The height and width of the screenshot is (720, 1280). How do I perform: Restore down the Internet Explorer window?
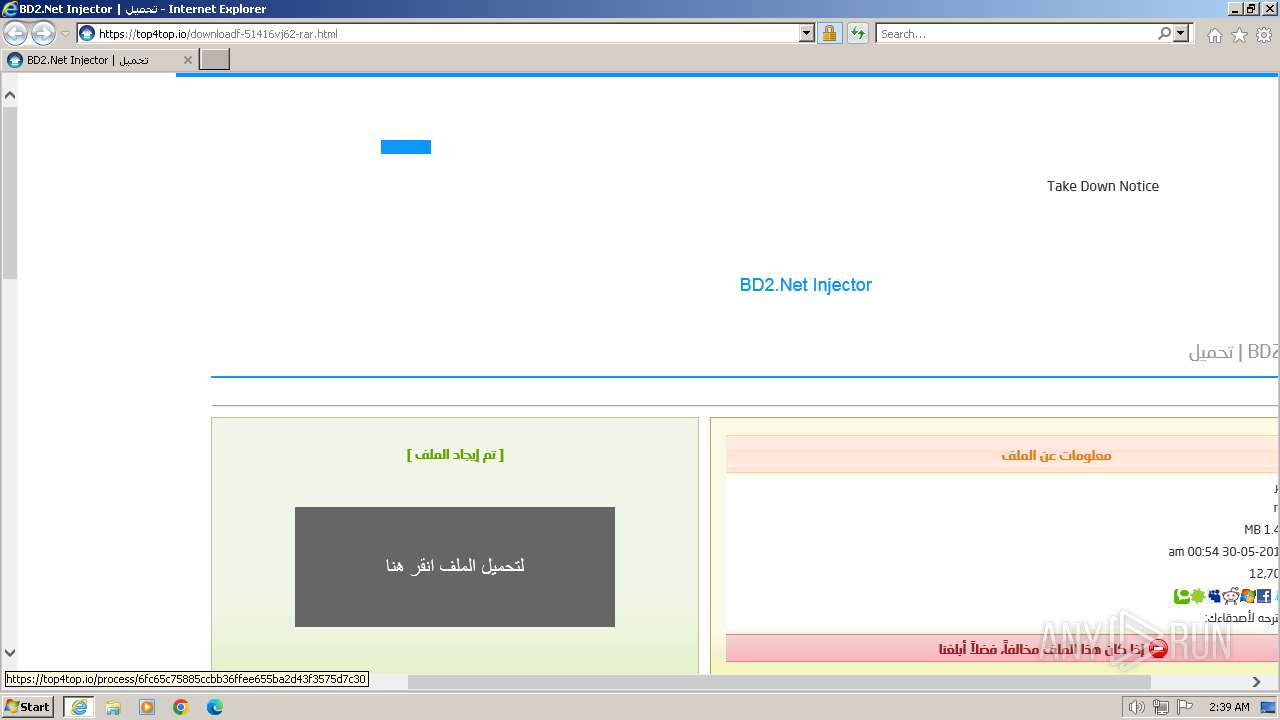click(1250, 9)
